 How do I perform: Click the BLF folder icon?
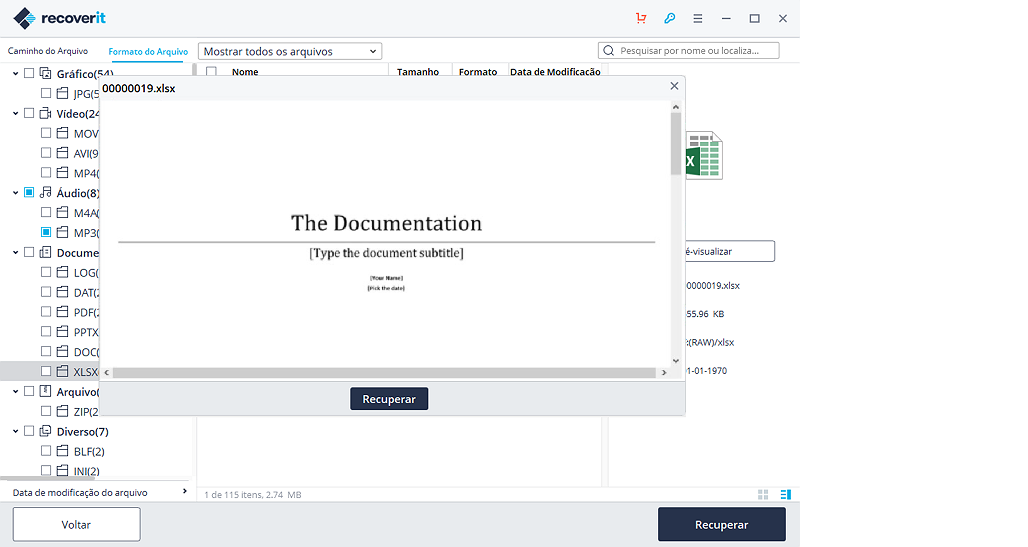click(62, 451)
